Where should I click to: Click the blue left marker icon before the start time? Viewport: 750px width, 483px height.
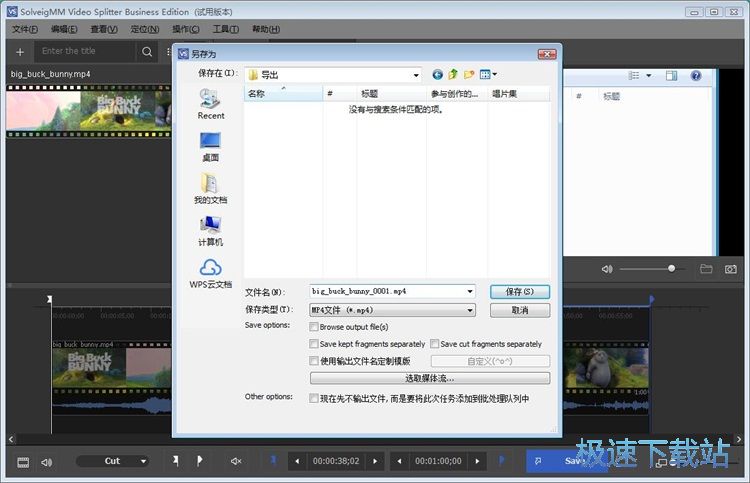(273, 460)
